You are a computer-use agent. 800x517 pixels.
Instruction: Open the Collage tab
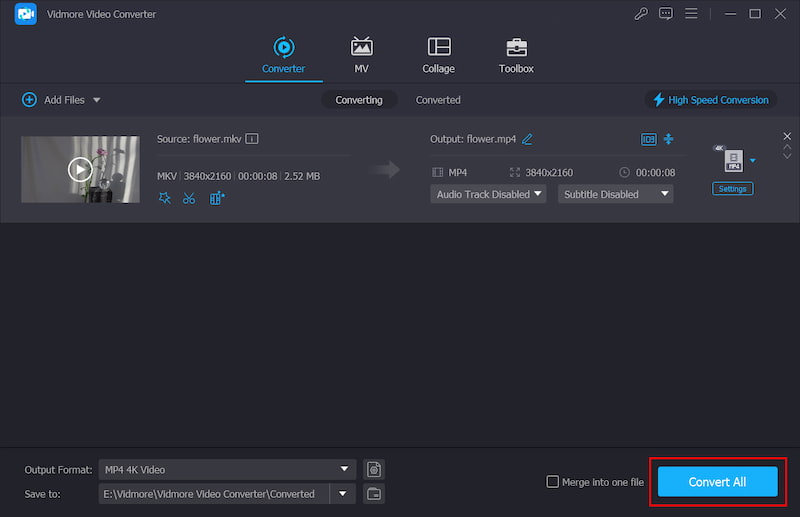(438, 55)
